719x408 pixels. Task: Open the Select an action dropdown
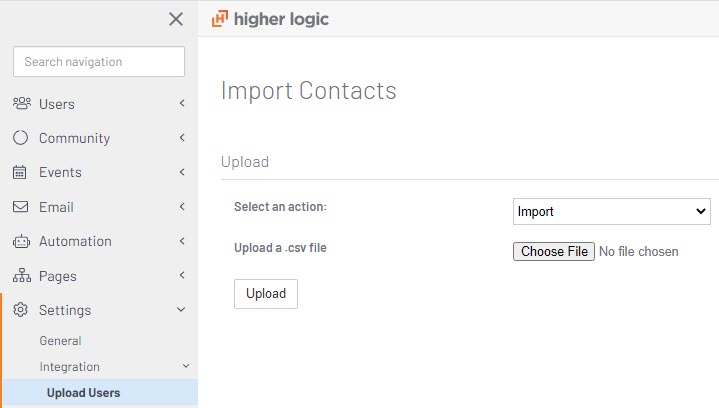[x=612, y=211]
